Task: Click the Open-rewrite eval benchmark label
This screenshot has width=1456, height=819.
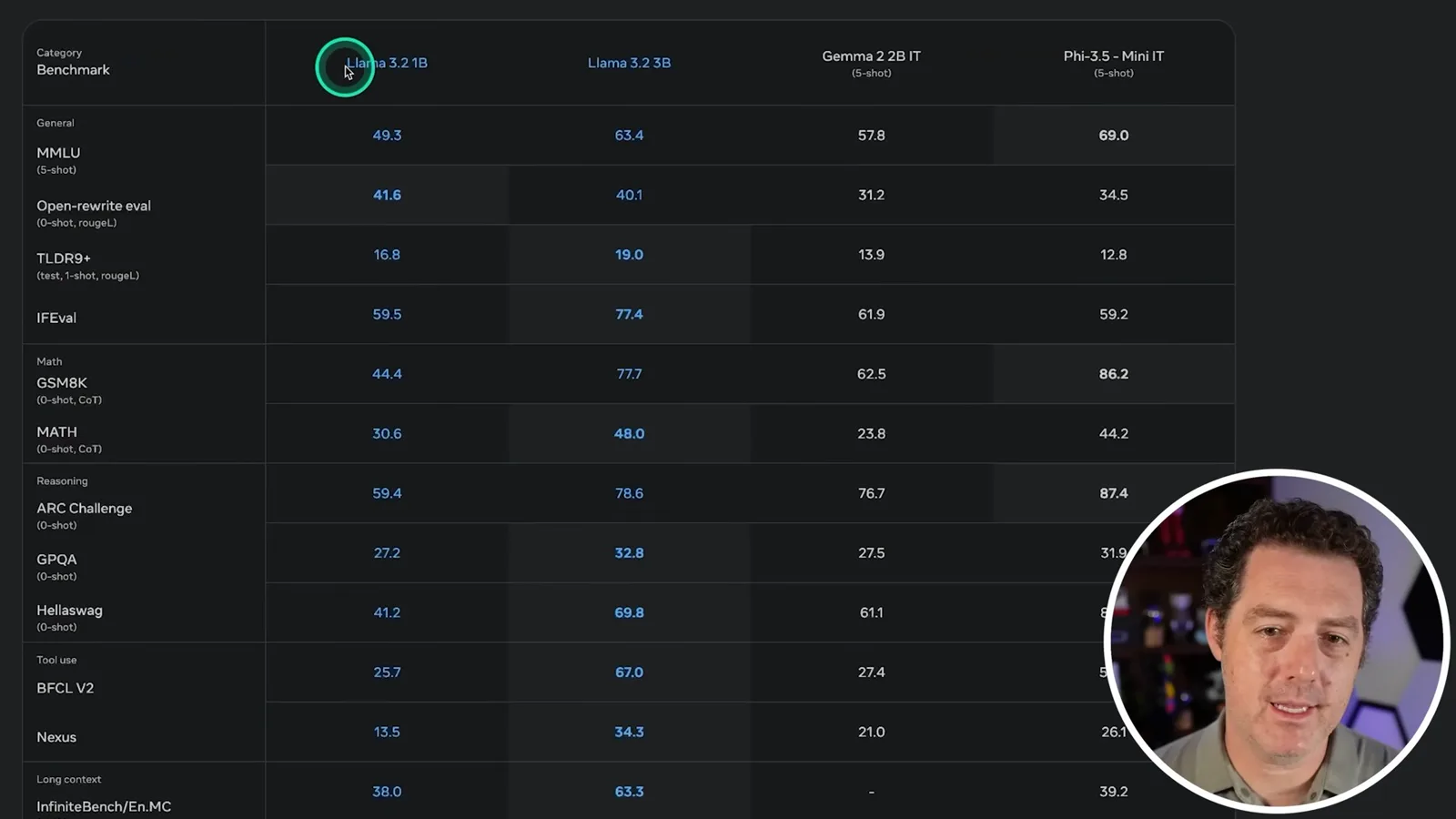Action: click(94, 206)
